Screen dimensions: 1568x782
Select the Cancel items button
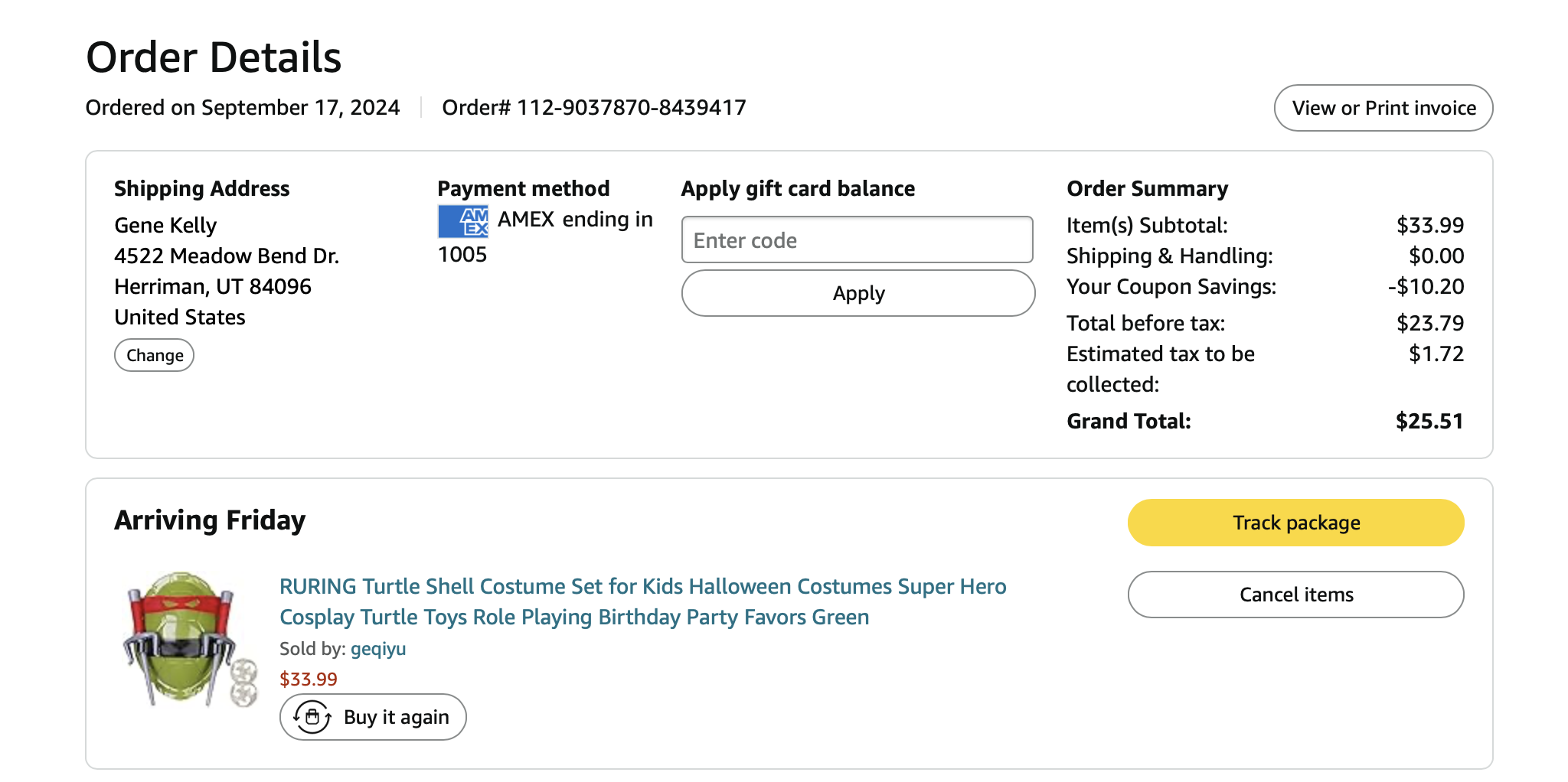pos(1295,595)
